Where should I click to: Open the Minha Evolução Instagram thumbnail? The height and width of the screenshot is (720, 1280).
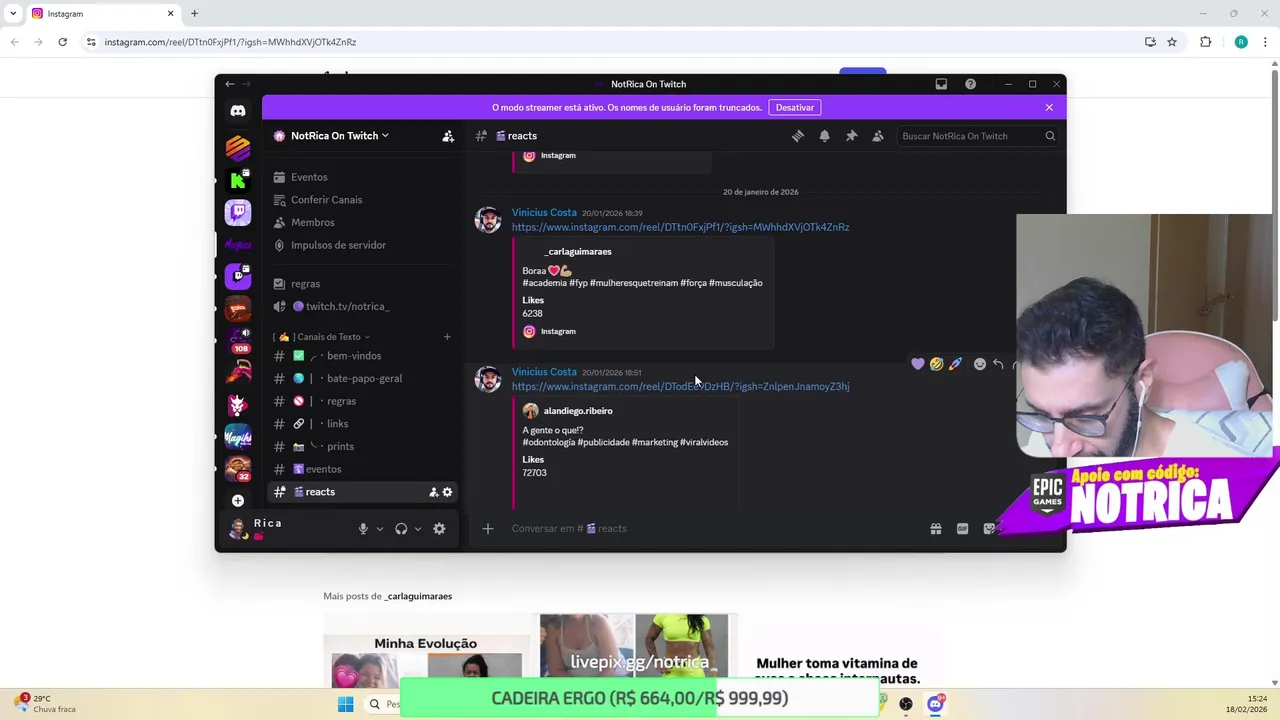pos(426,649)
